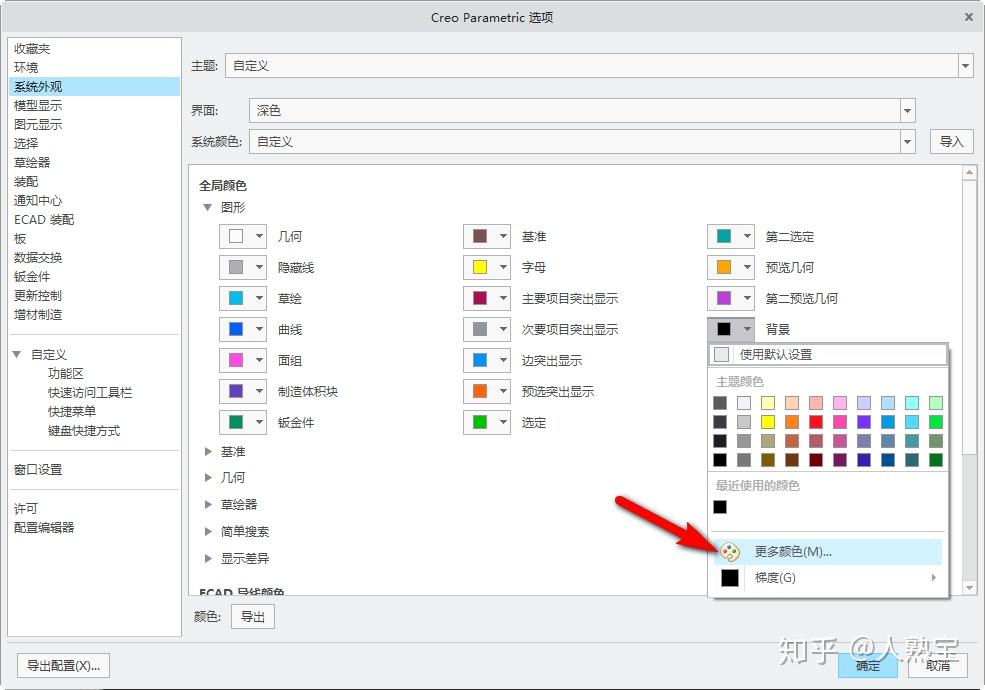
Task: Open the 背景 color dropdown arrow
Action: pos(745,329)
